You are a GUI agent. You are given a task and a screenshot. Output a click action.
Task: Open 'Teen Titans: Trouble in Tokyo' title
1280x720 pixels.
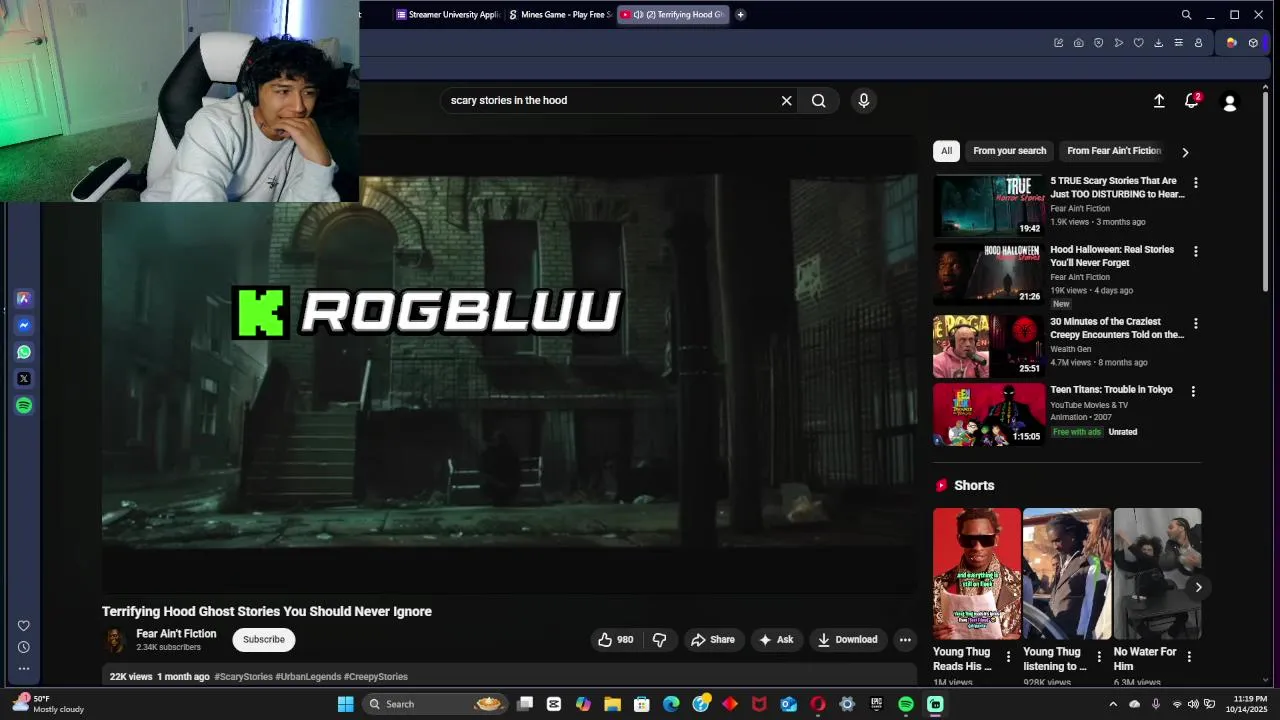1111,390
